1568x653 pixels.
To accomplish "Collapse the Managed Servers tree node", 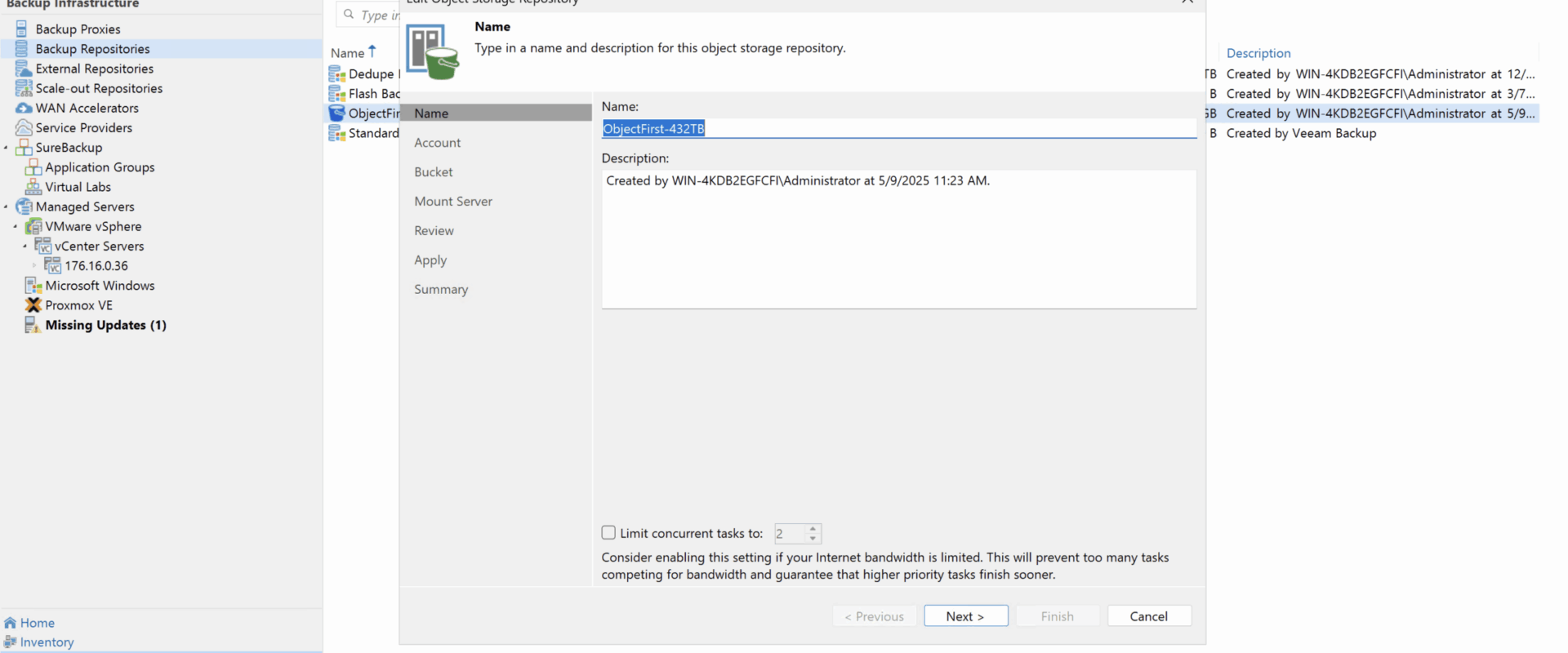I will point(6,207).
